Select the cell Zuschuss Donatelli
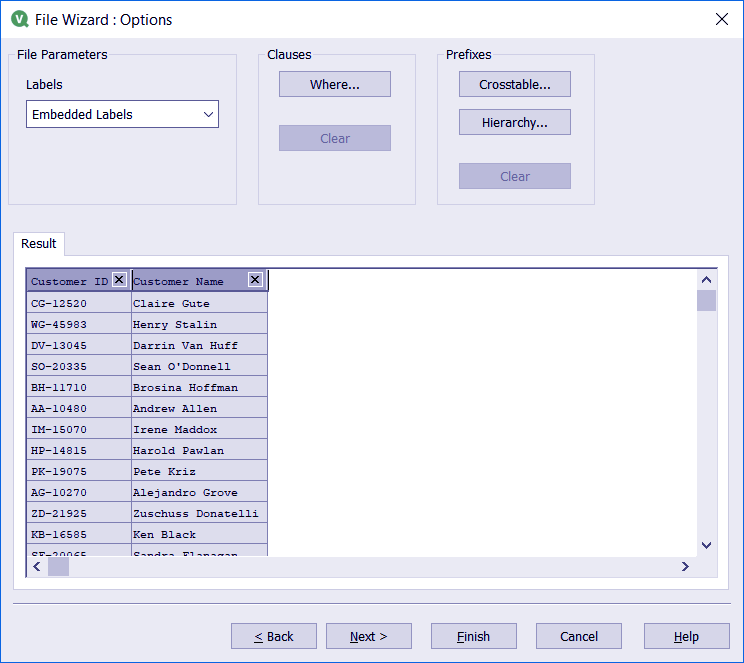 (x=200, y=513)
